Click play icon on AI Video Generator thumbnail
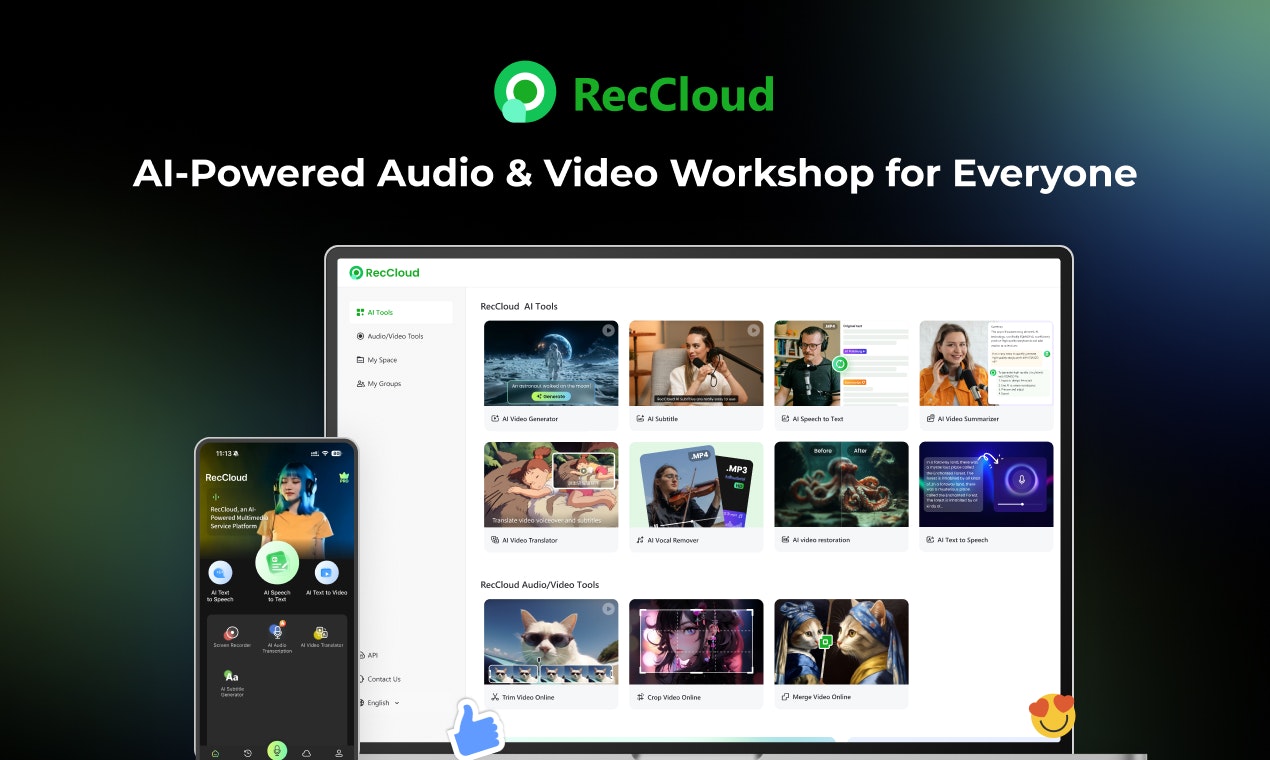Screen dimensions: 1270x760 608,330
